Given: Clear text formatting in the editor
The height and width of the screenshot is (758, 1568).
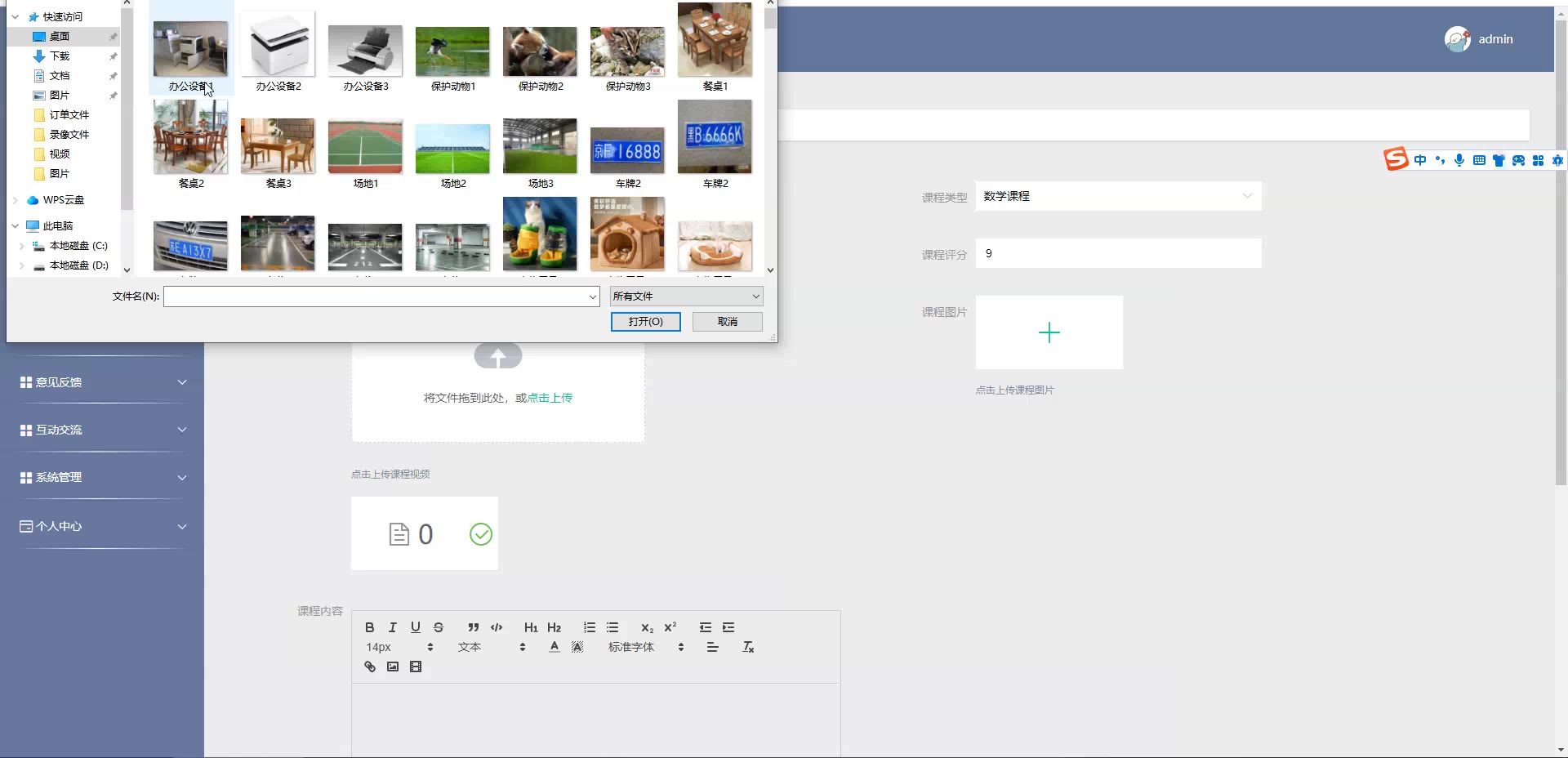Looking at the screenshot, I should [747, 647].
